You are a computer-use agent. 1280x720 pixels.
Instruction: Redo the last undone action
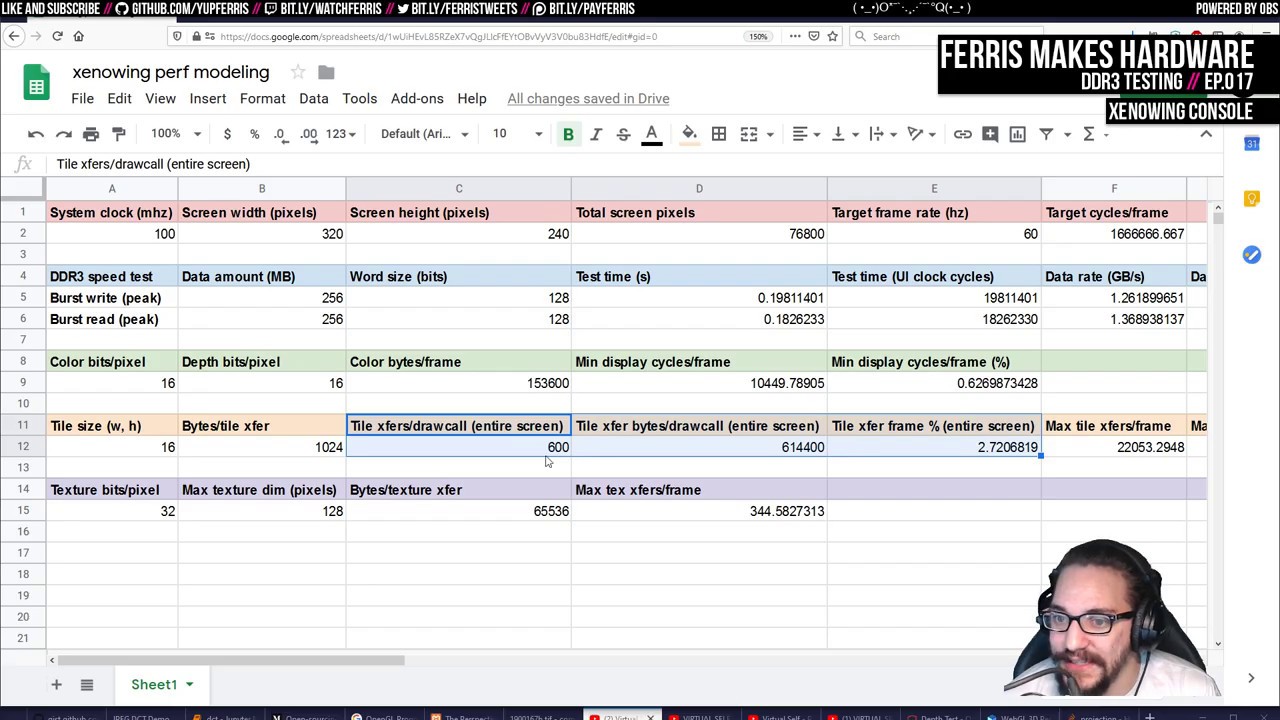tap(64, 134)
